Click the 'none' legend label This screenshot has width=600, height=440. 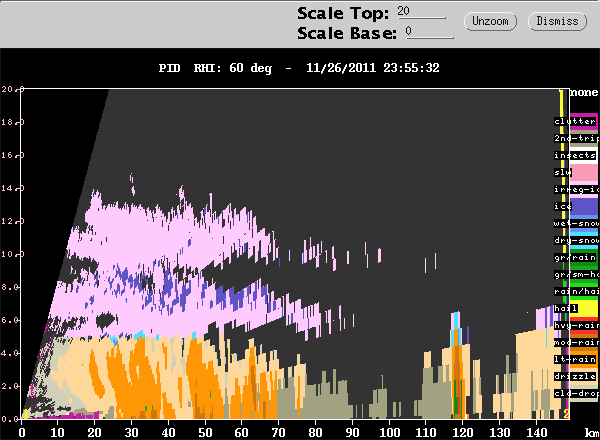tap(584, 92)
